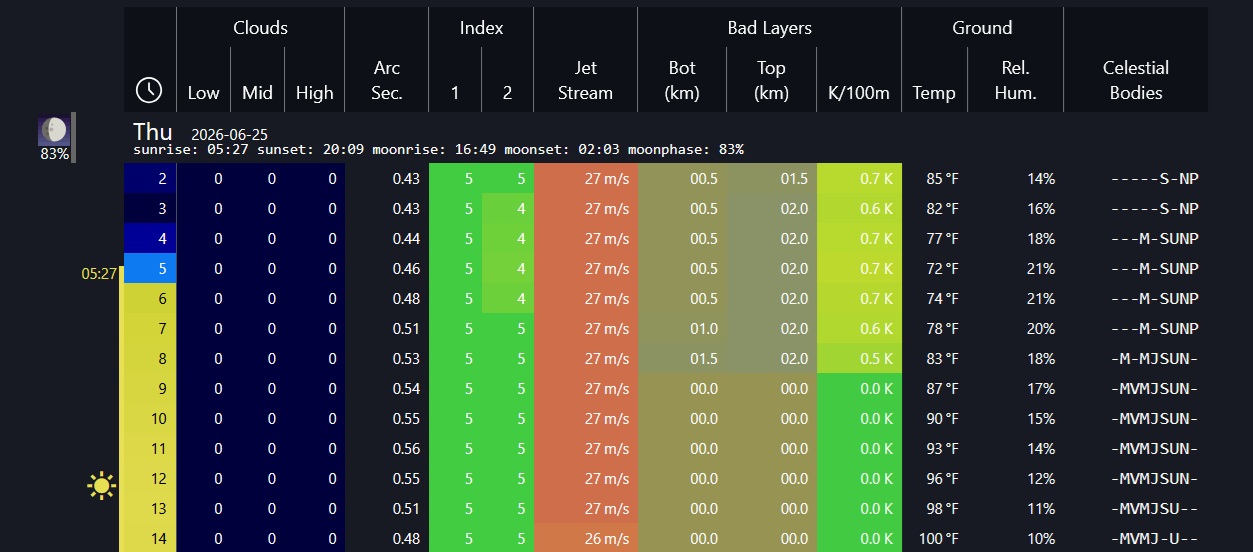Click the clock icon in the header
Viewport: 1253px width, 552px height.
(x=149, y=90)
